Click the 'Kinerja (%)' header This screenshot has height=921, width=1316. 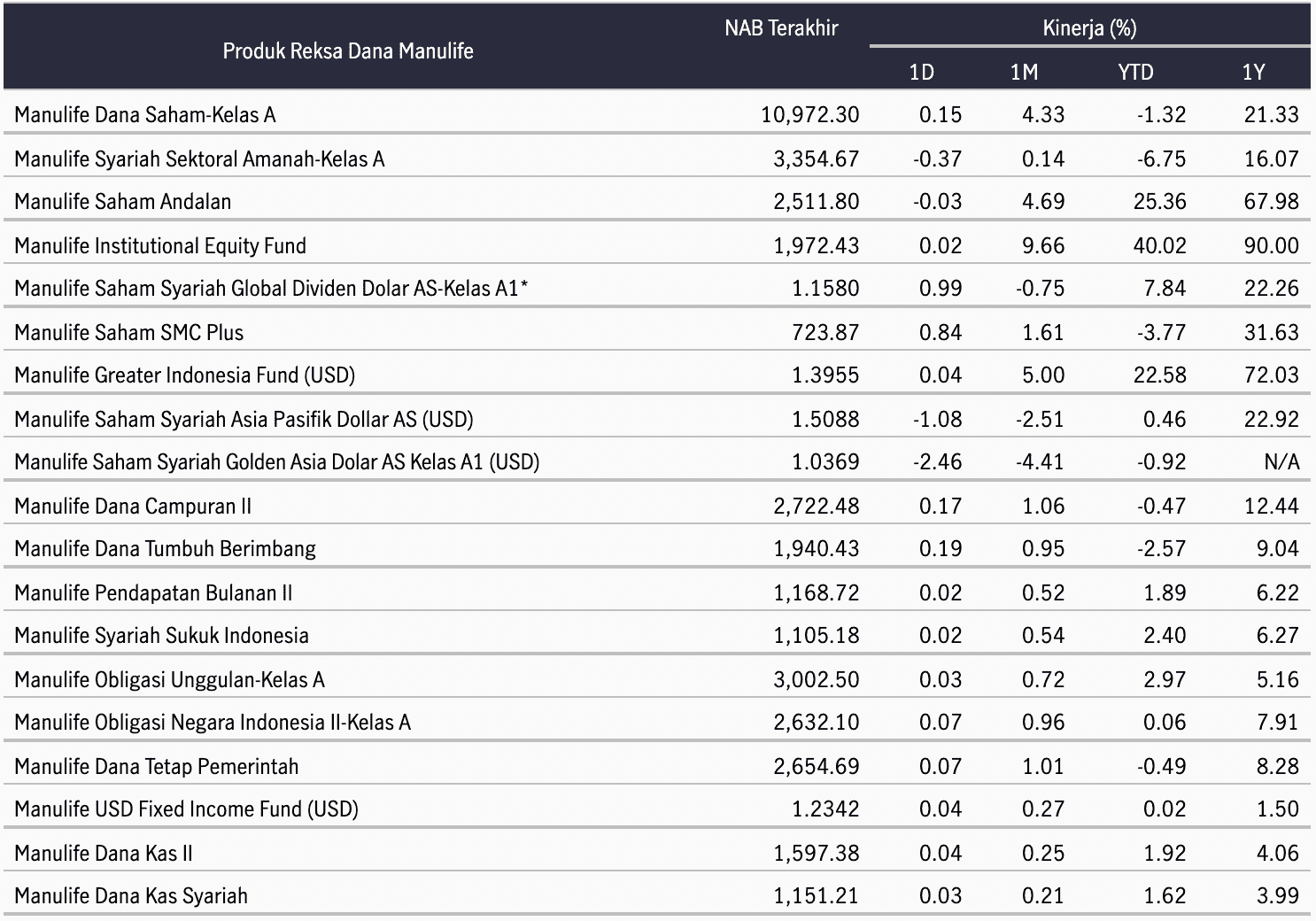point(1089,27)
